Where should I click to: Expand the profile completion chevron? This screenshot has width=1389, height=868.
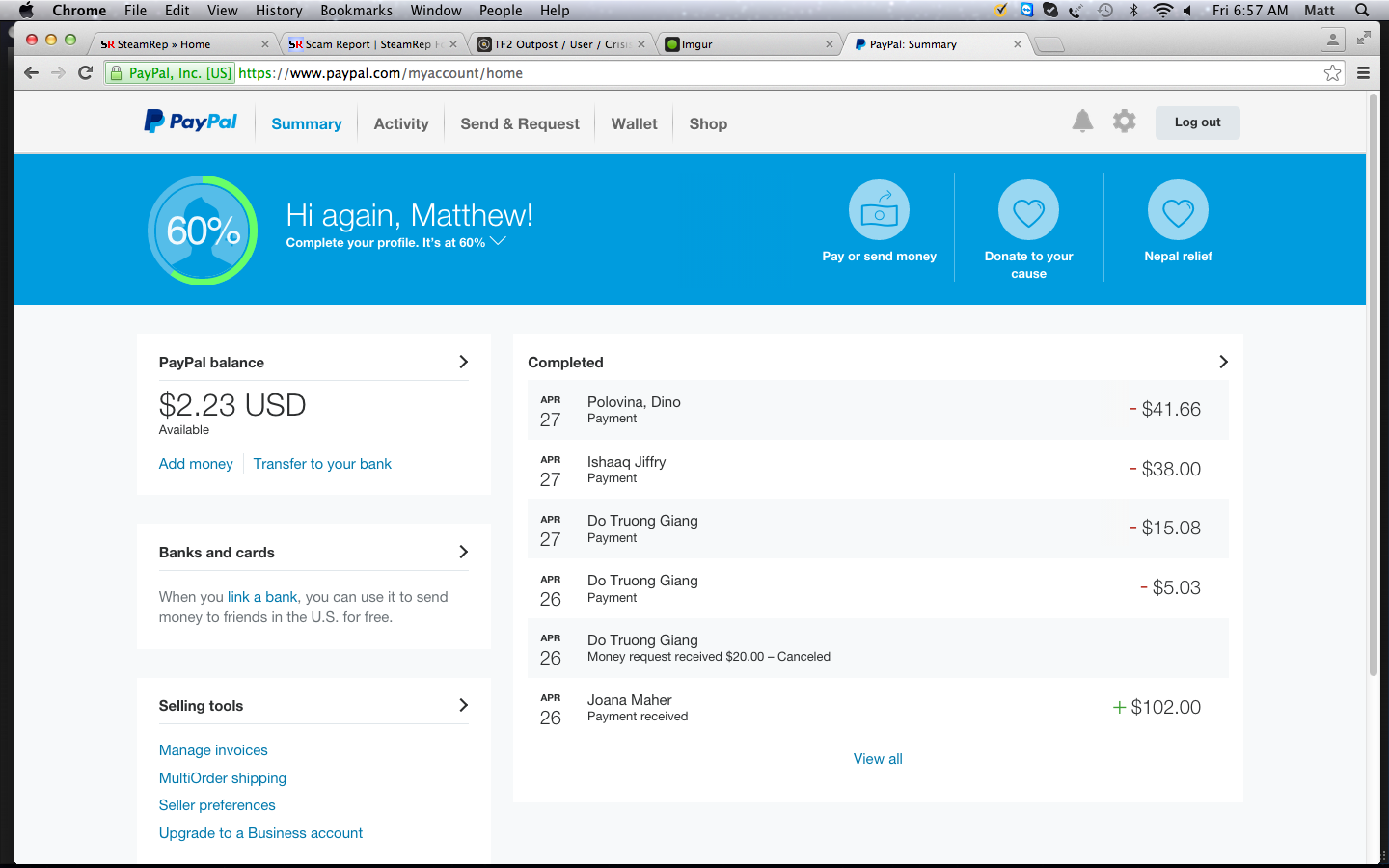[499, 241]
